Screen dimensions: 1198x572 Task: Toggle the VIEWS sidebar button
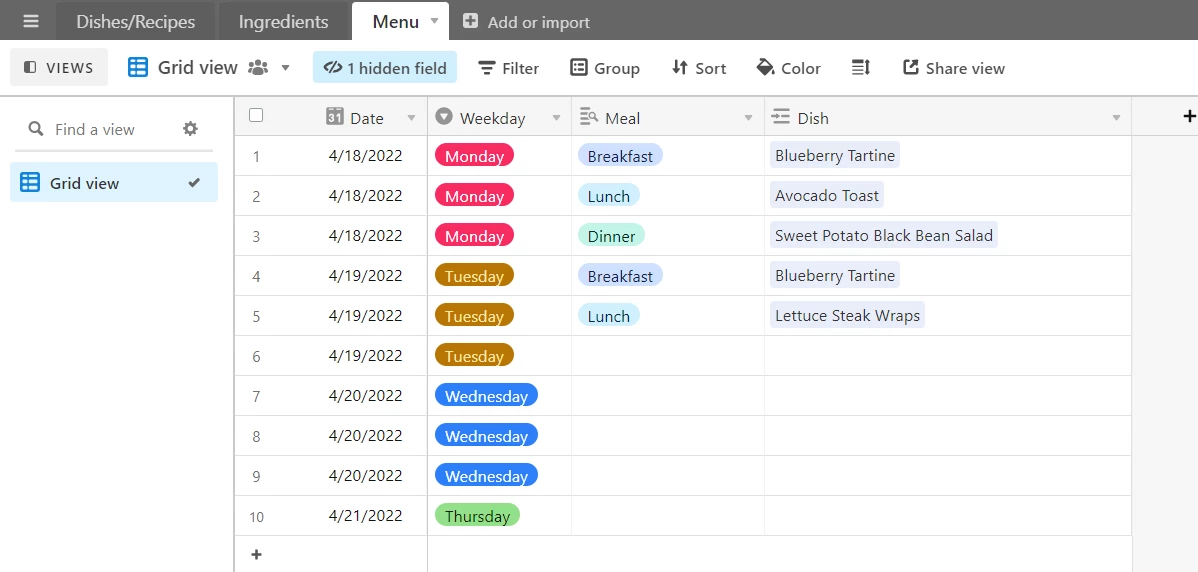(x=59, y=67)
